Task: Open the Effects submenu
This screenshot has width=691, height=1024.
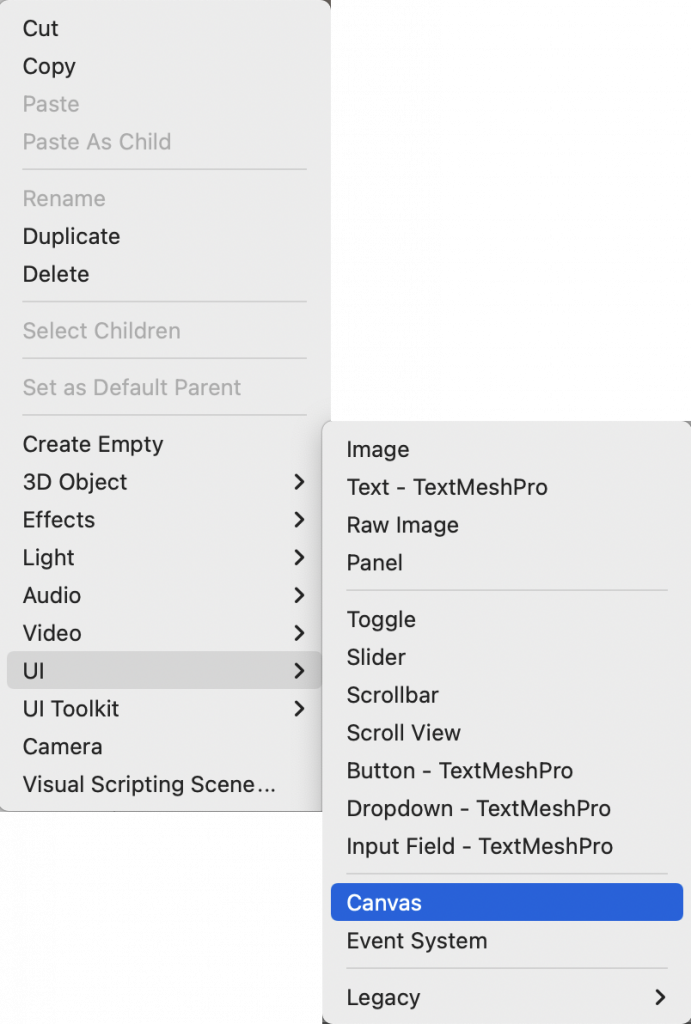Action: click(59, 520)
